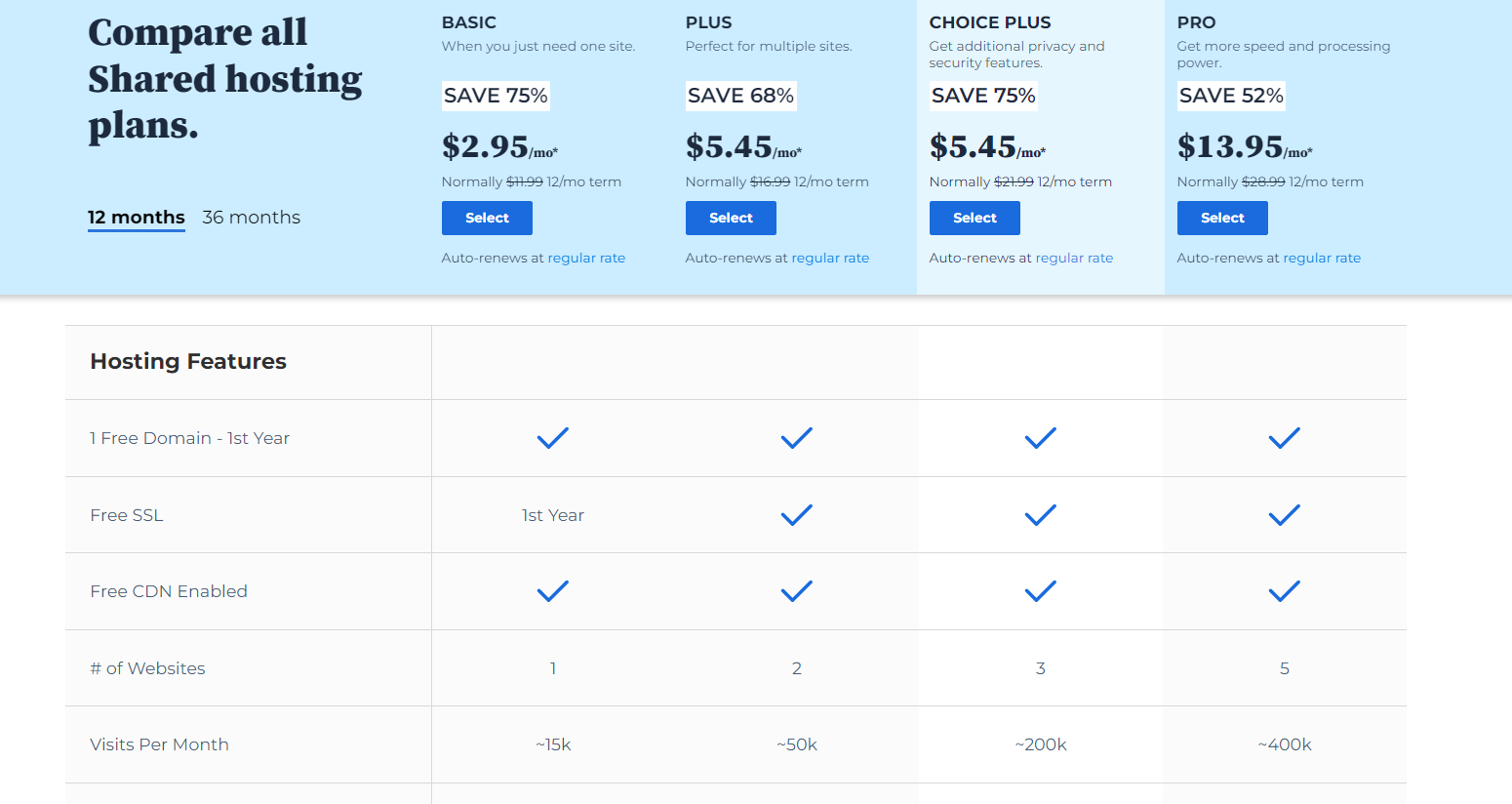The width and height of the screenshot is (1512, 804).
Task: Click 'When you just need one site.' description
Action: 538,46
